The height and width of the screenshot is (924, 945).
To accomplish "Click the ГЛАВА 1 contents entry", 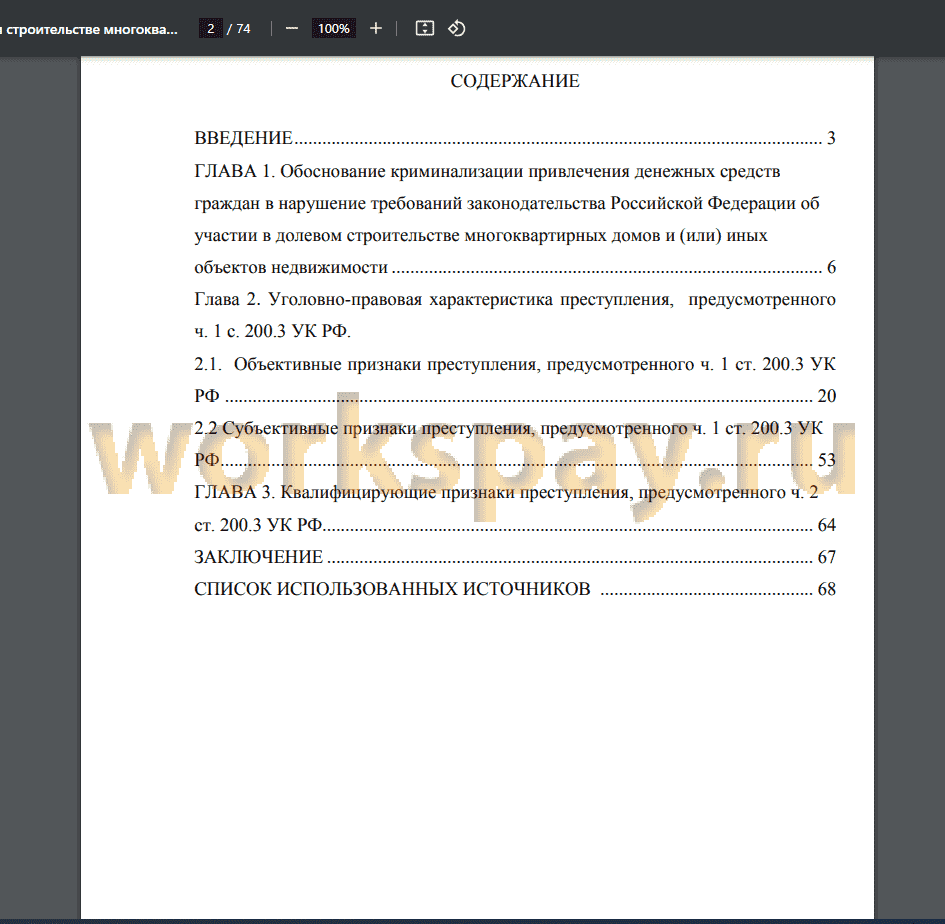I will [x=515, y=219].
